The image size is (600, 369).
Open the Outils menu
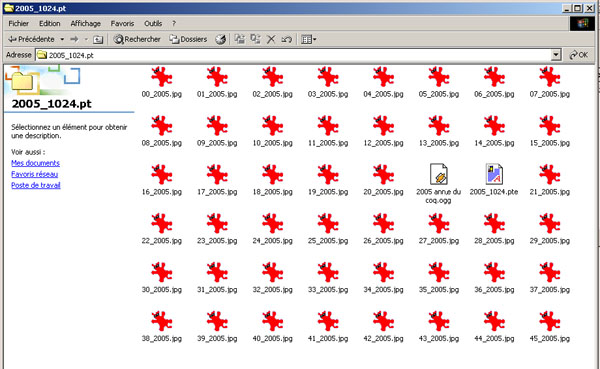[153, 23]
